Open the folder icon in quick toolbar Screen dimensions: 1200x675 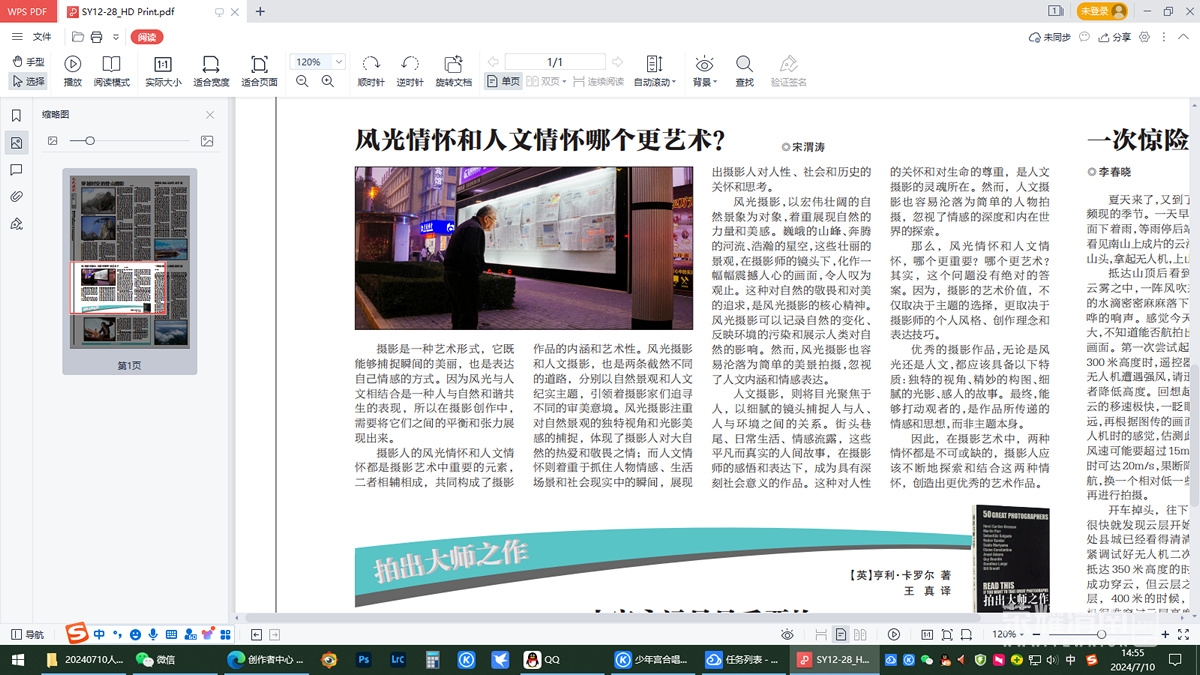(78, 37)
